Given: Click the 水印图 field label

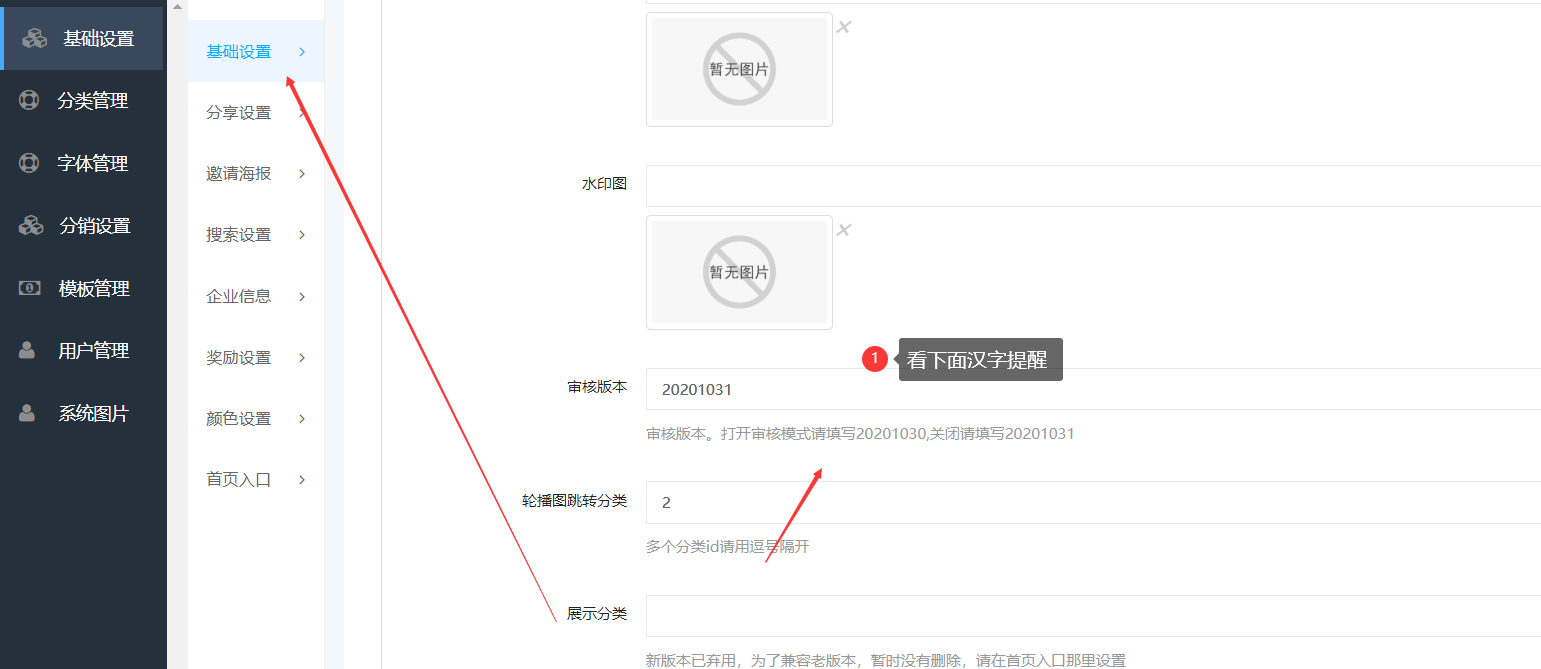Looking at the screenshot, I should click(x=604, y=184).
